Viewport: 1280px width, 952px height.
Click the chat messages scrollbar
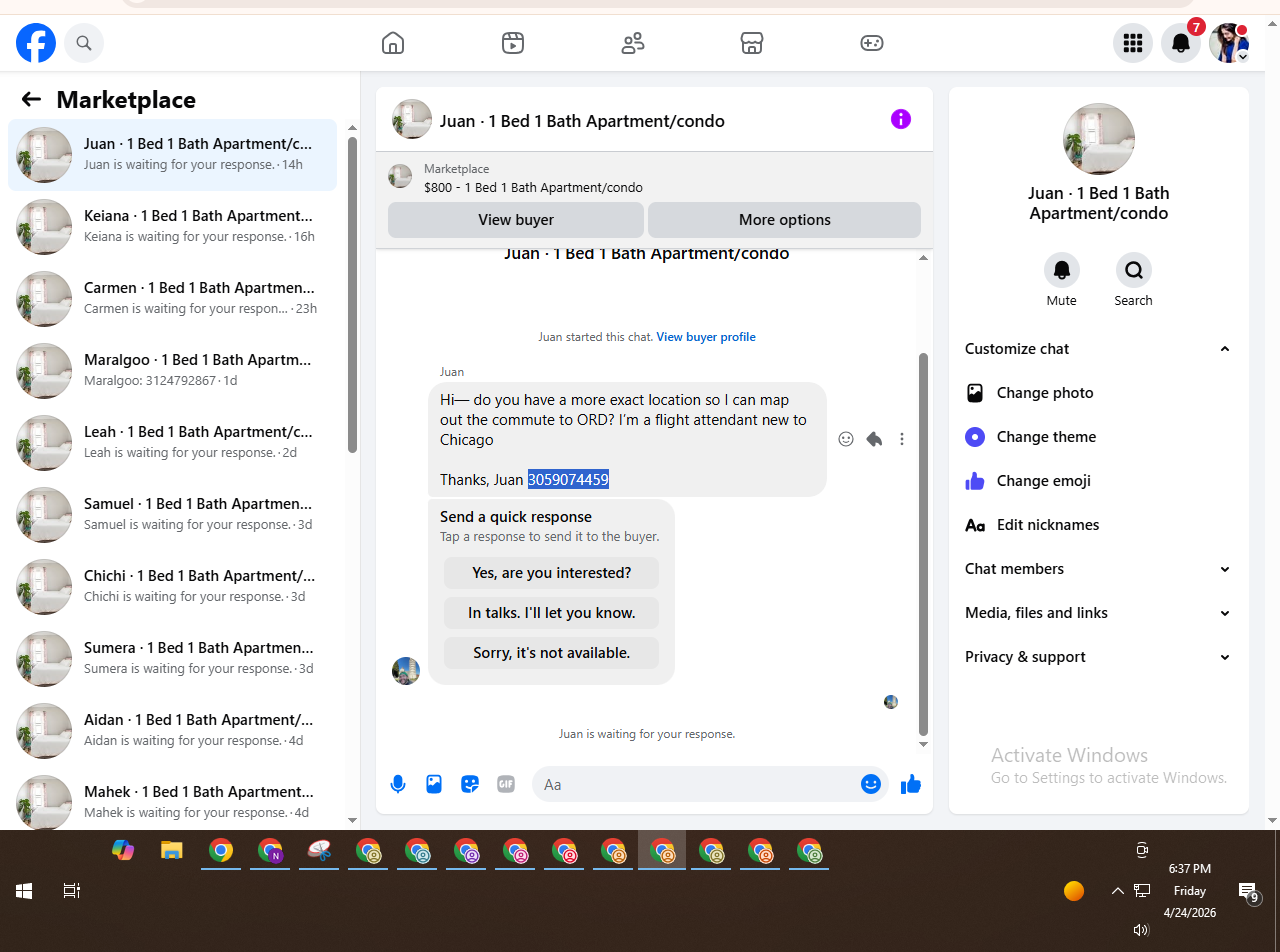(x=923, y=545)
